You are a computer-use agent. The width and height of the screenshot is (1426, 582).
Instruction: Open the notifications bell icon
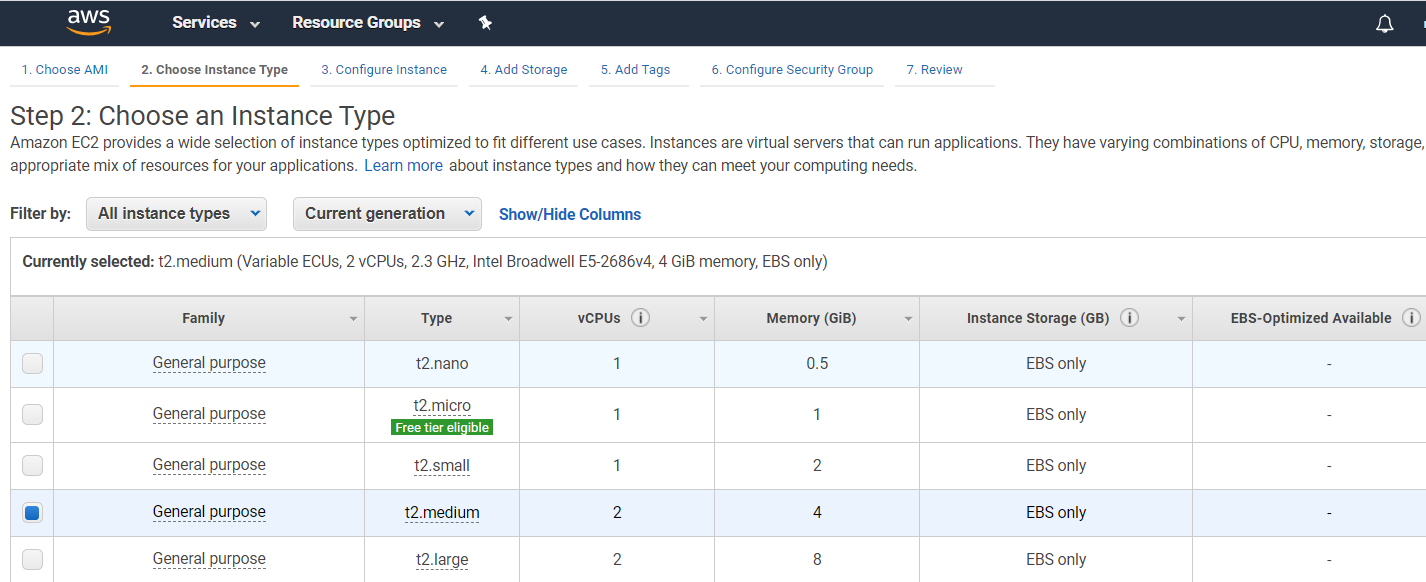coord(1384,23)
